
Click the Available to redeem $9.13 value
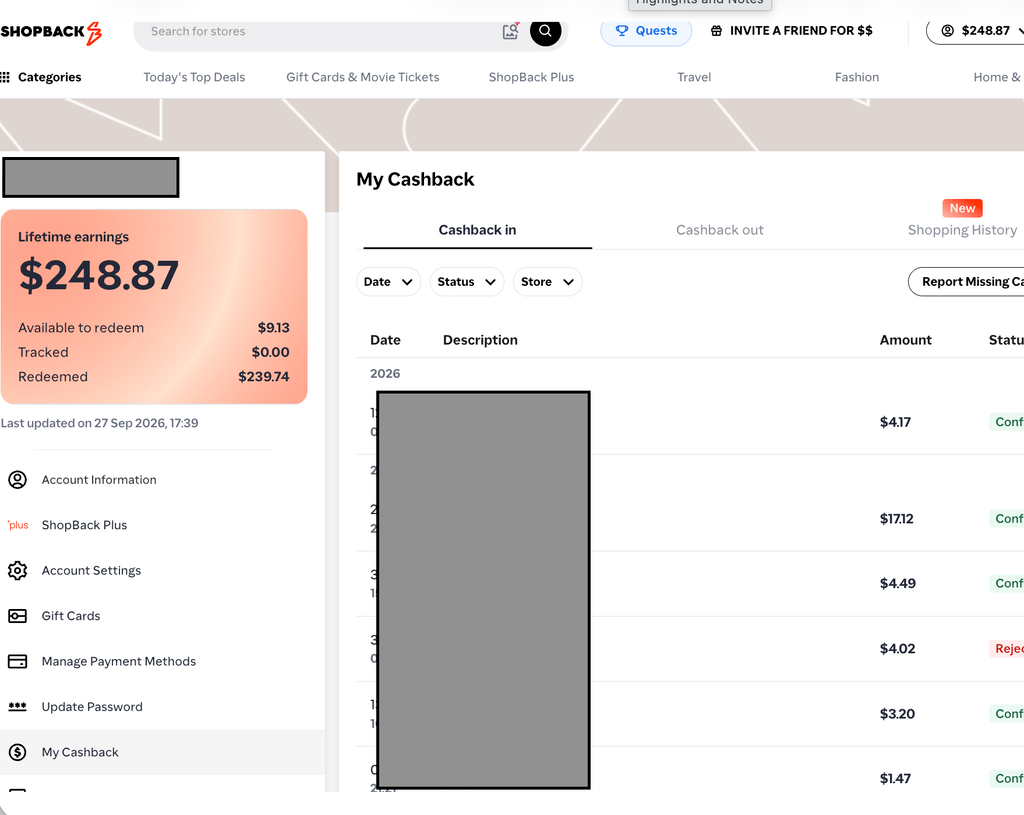click(274, 328)
